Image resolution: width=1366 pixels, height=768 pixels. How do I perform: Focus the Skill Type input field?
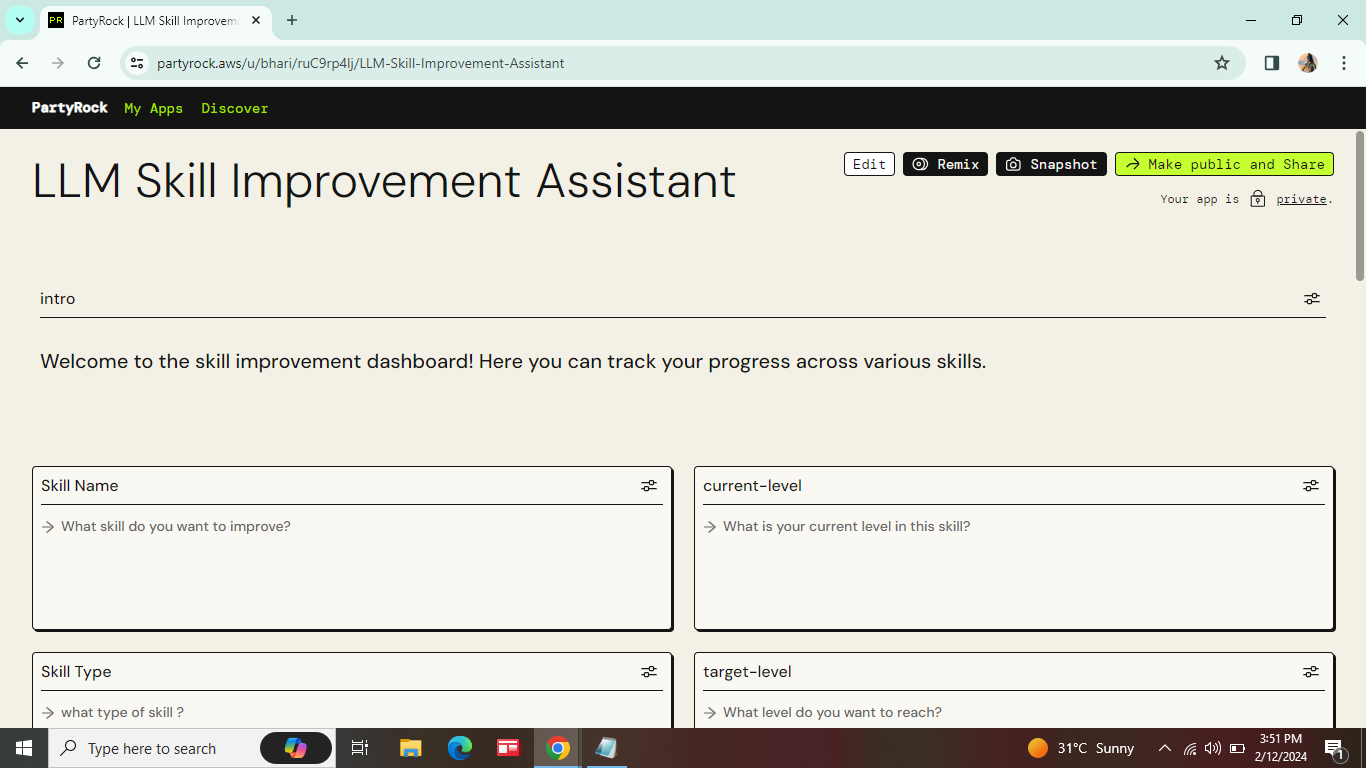(x=352, y=713)
